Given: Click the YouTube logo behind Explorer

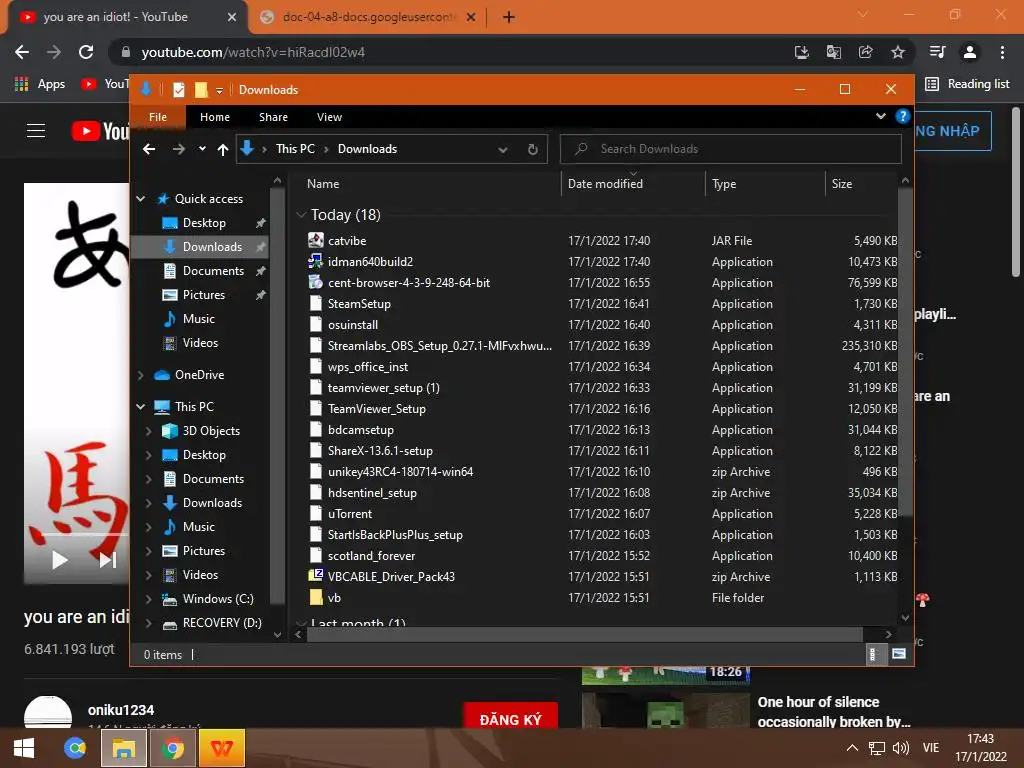Looking at the screenshot, I should 100,131.
